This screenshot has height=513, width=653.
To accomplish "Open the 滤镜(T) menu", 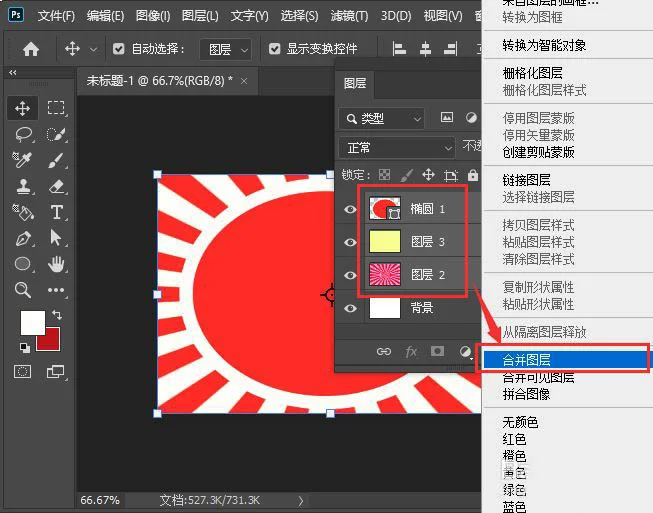I will click(349, 16).
